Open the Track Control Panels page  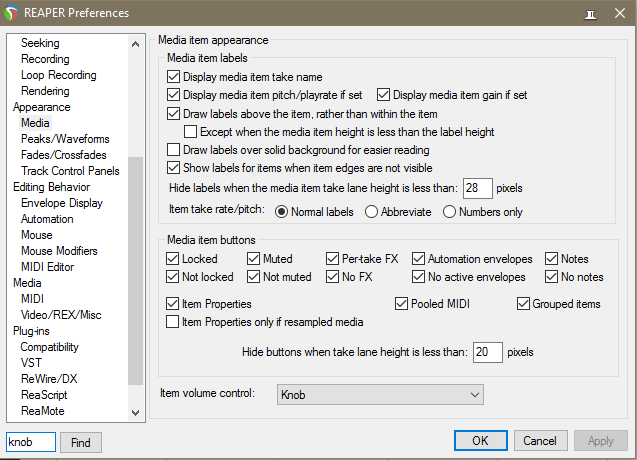[x=70, y=171]
